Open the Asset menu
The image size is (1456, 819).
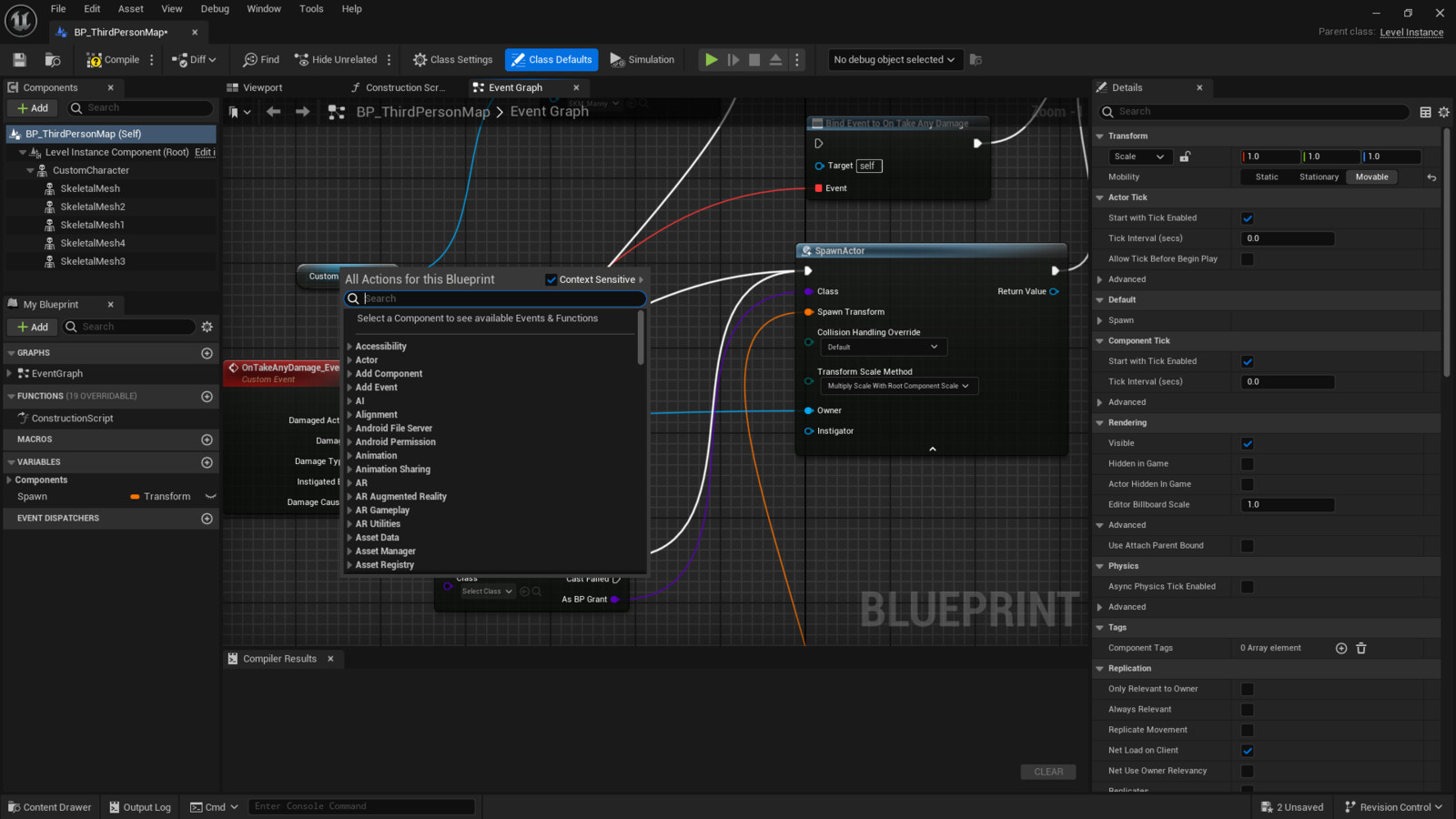[131, 9]
